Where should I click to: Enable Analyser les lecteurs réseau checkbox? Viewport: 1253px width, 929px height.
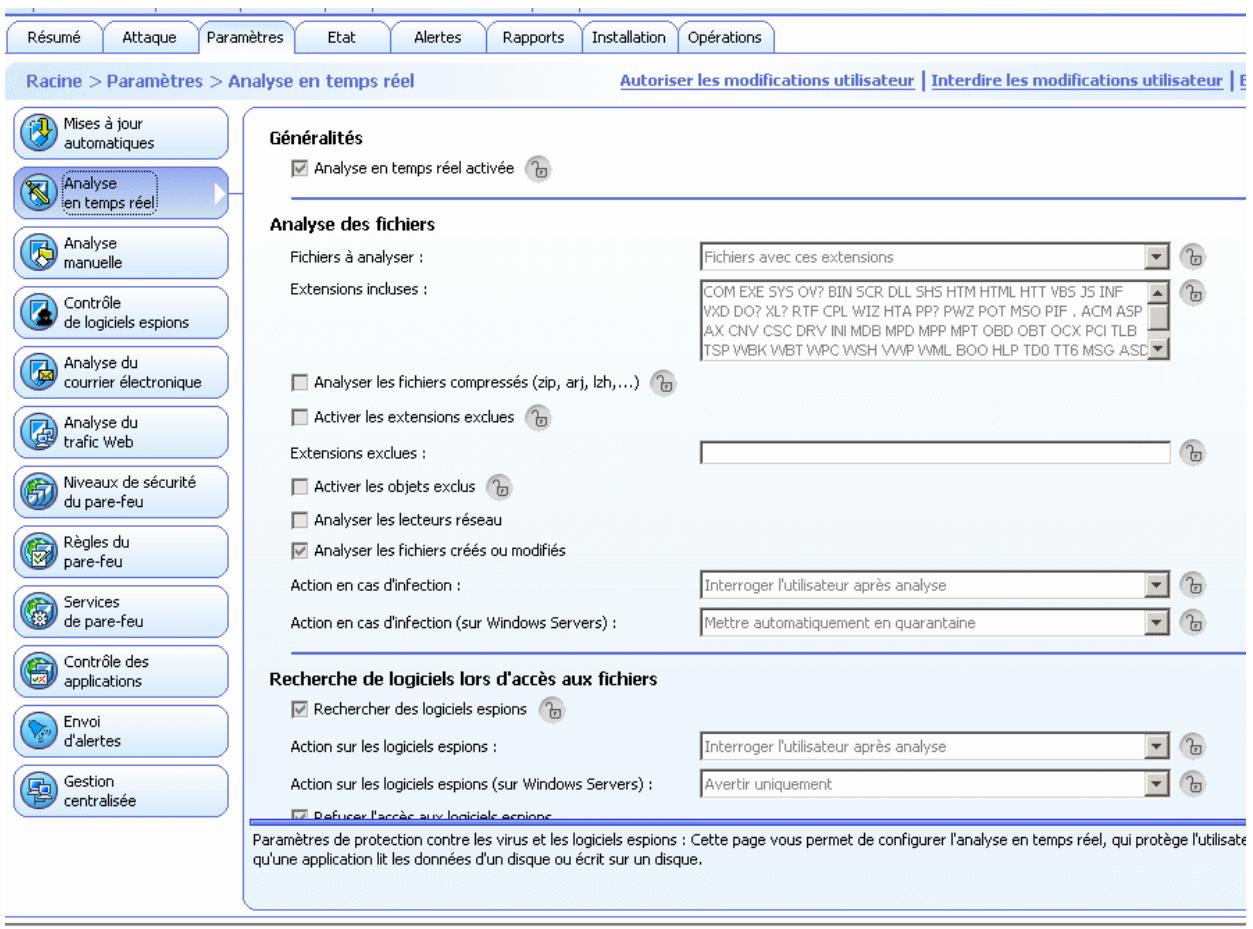(298, 519)
